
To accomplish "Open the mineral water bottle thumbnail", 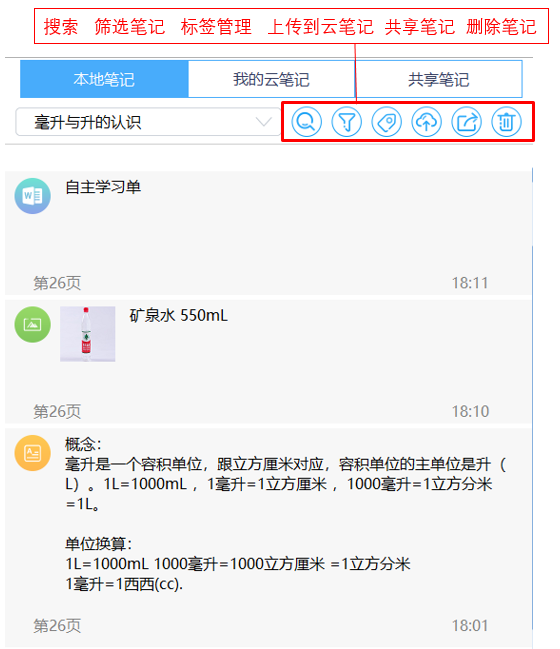I will pyautogui.click(x=88, y=334).
